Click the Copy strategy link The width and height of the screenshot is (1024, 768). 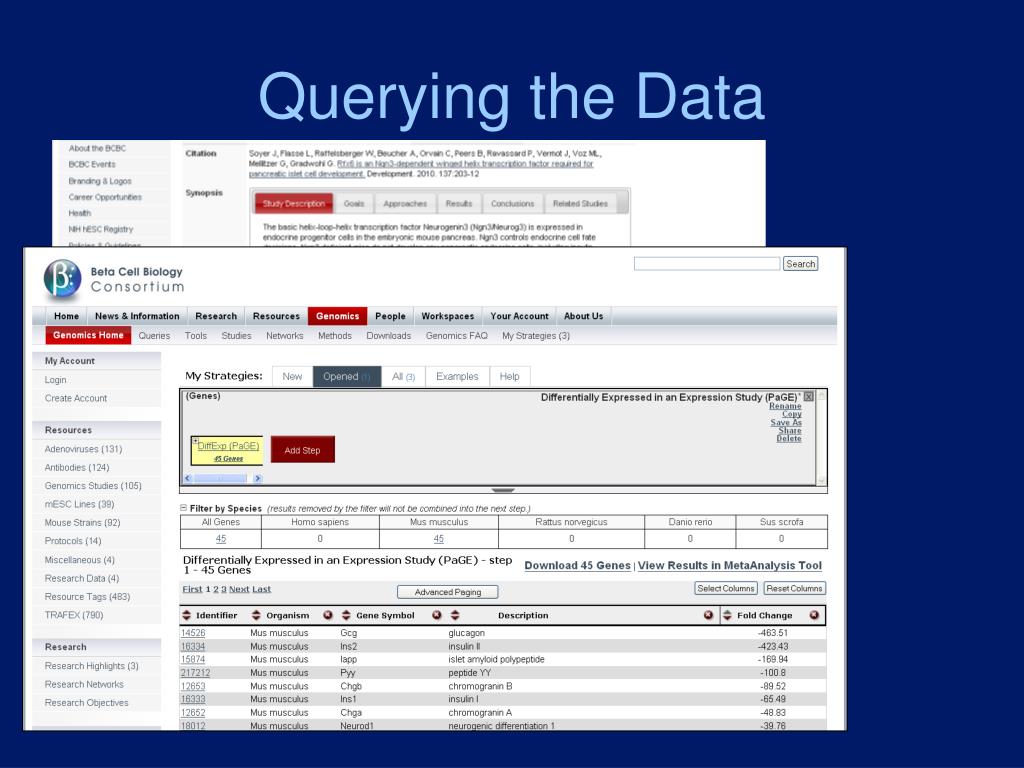(792, 414)
